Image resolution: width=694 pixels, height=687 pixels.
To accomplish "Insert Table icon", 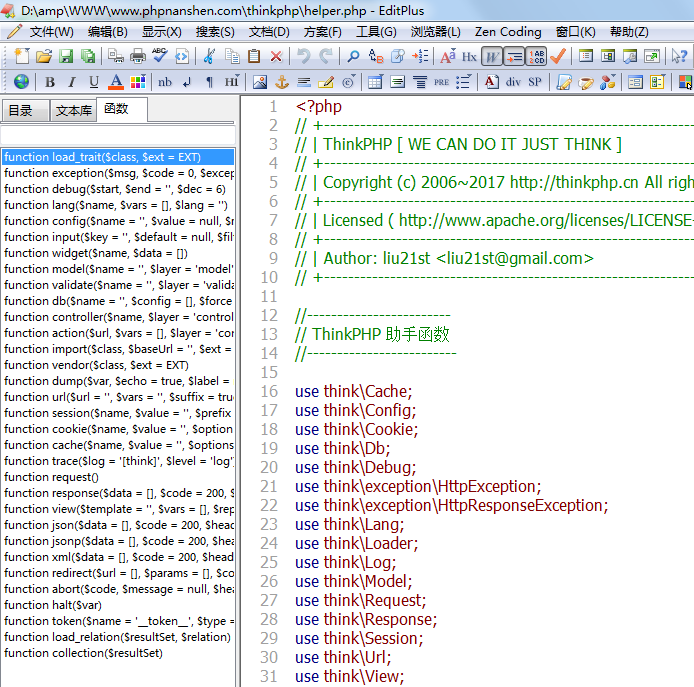I will click(375, 82).
